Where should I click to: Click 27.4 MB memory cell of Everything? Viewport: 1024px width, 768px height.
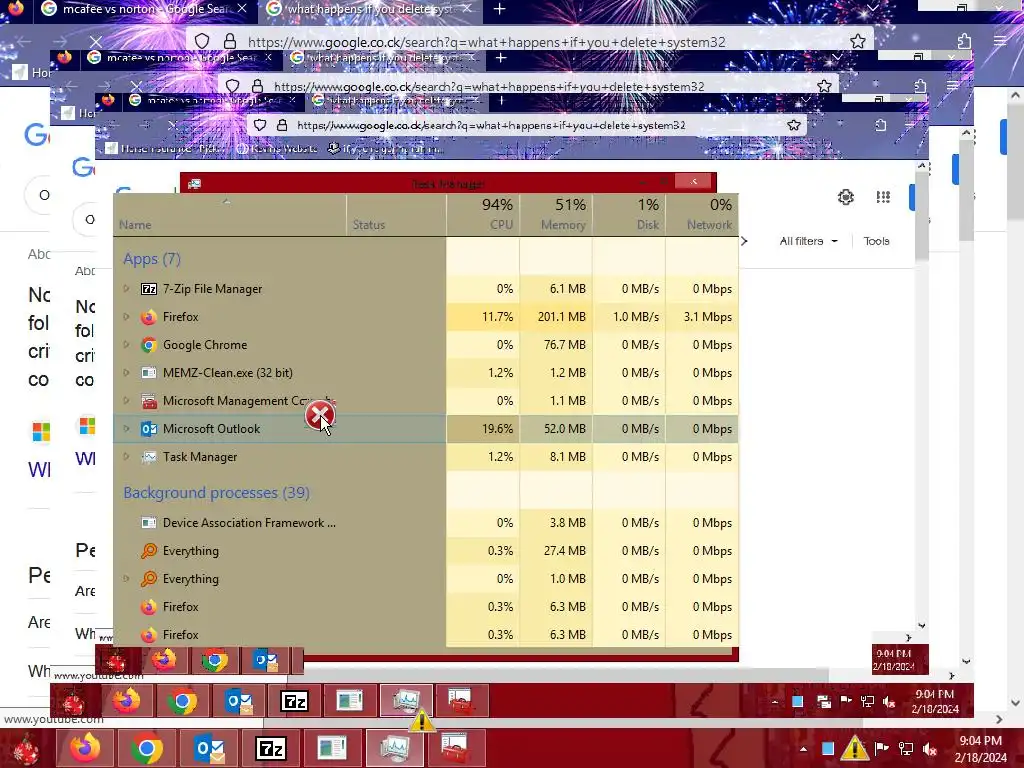coord(556,551)
